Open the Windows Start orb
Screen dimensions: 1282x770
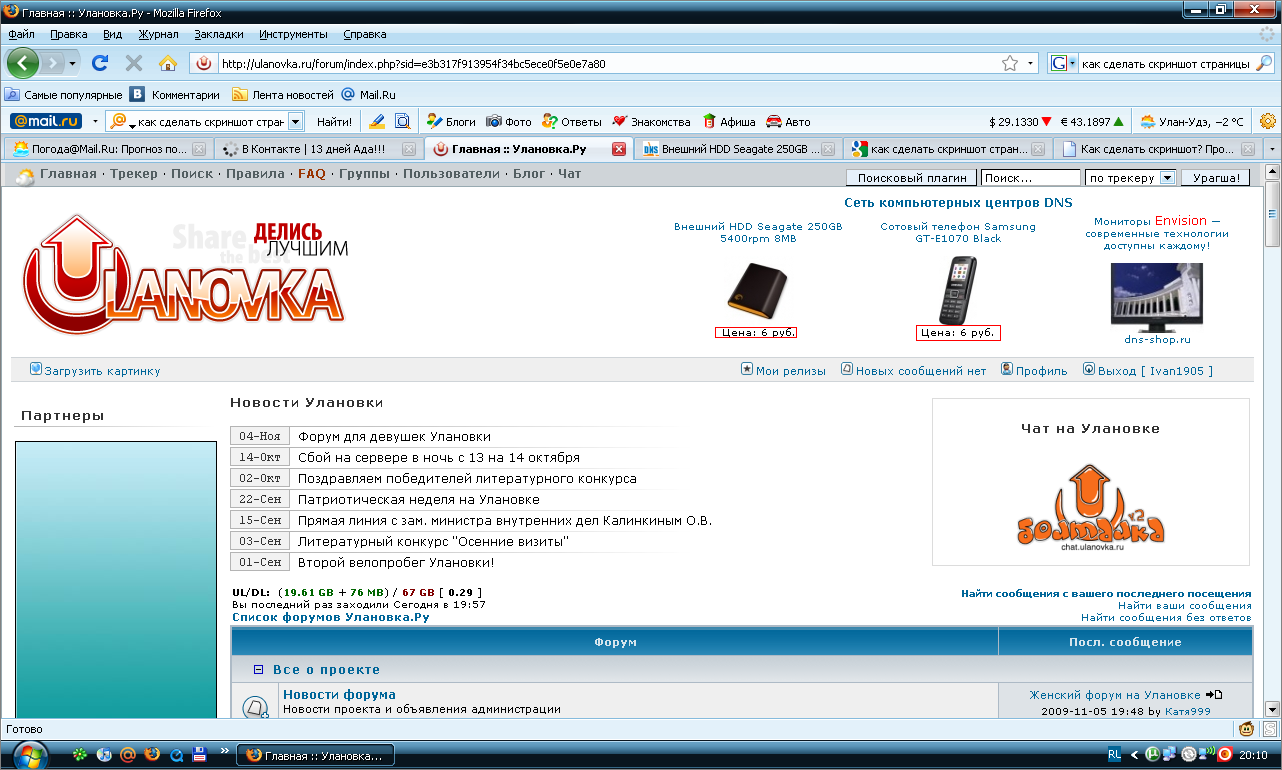tap(27, 754)
